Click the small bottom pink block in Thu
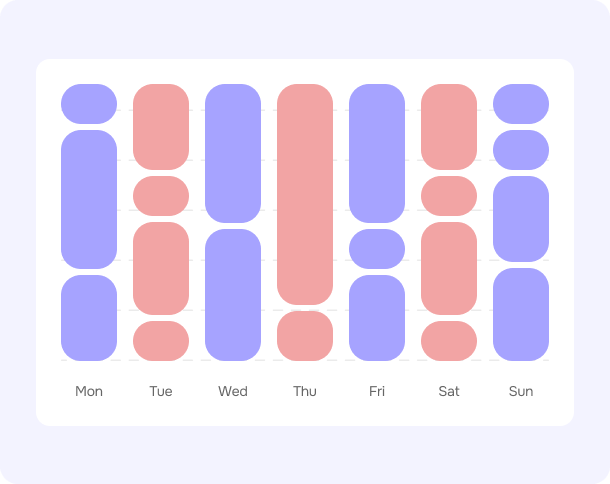The image size is (610, 484). 305,336
